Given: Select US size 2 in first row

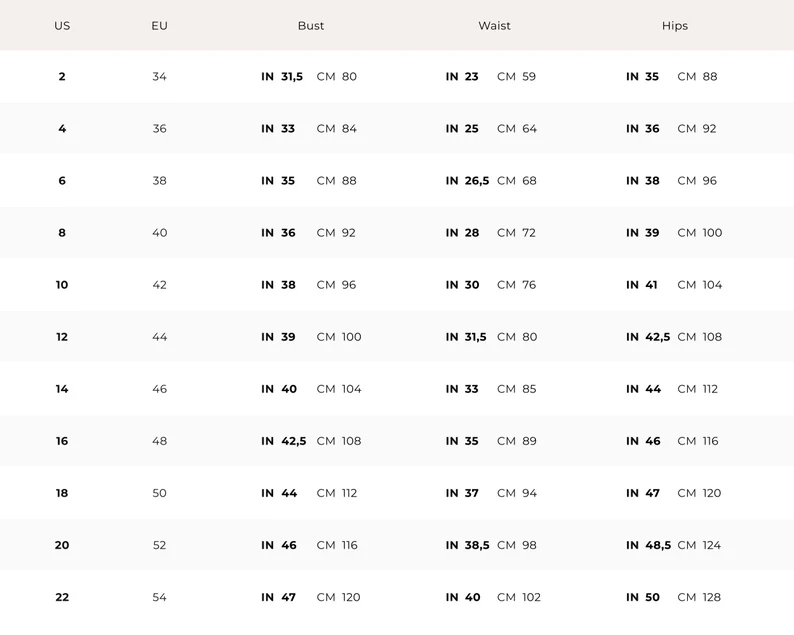Looking at the screenshot, I should point(62,77).
